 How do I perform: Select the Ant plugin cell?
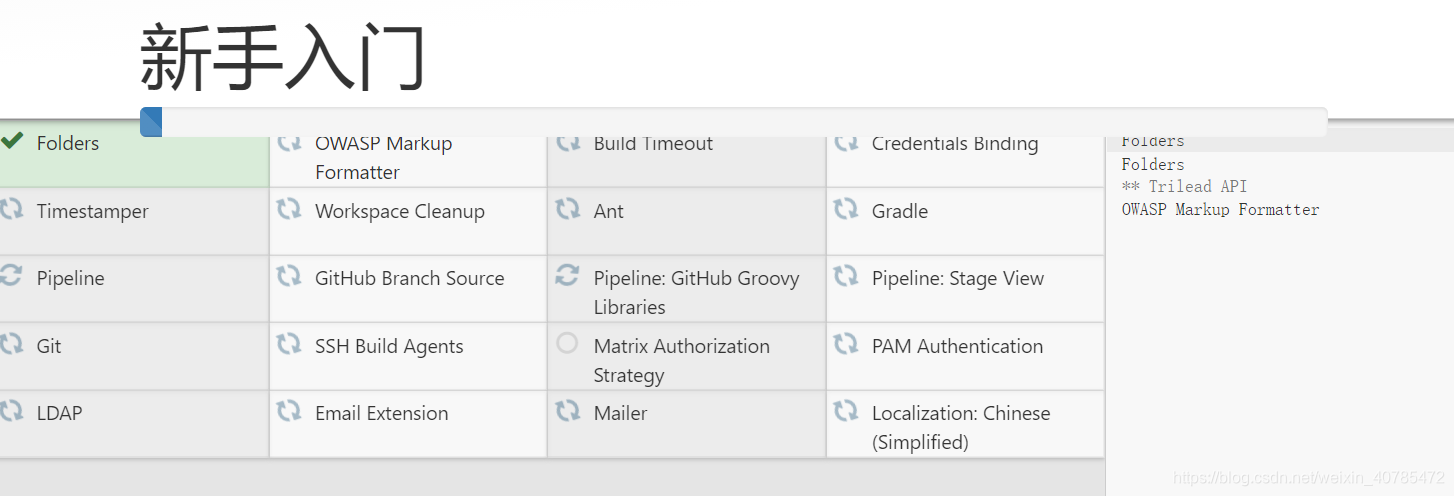[x=685, y=220]
